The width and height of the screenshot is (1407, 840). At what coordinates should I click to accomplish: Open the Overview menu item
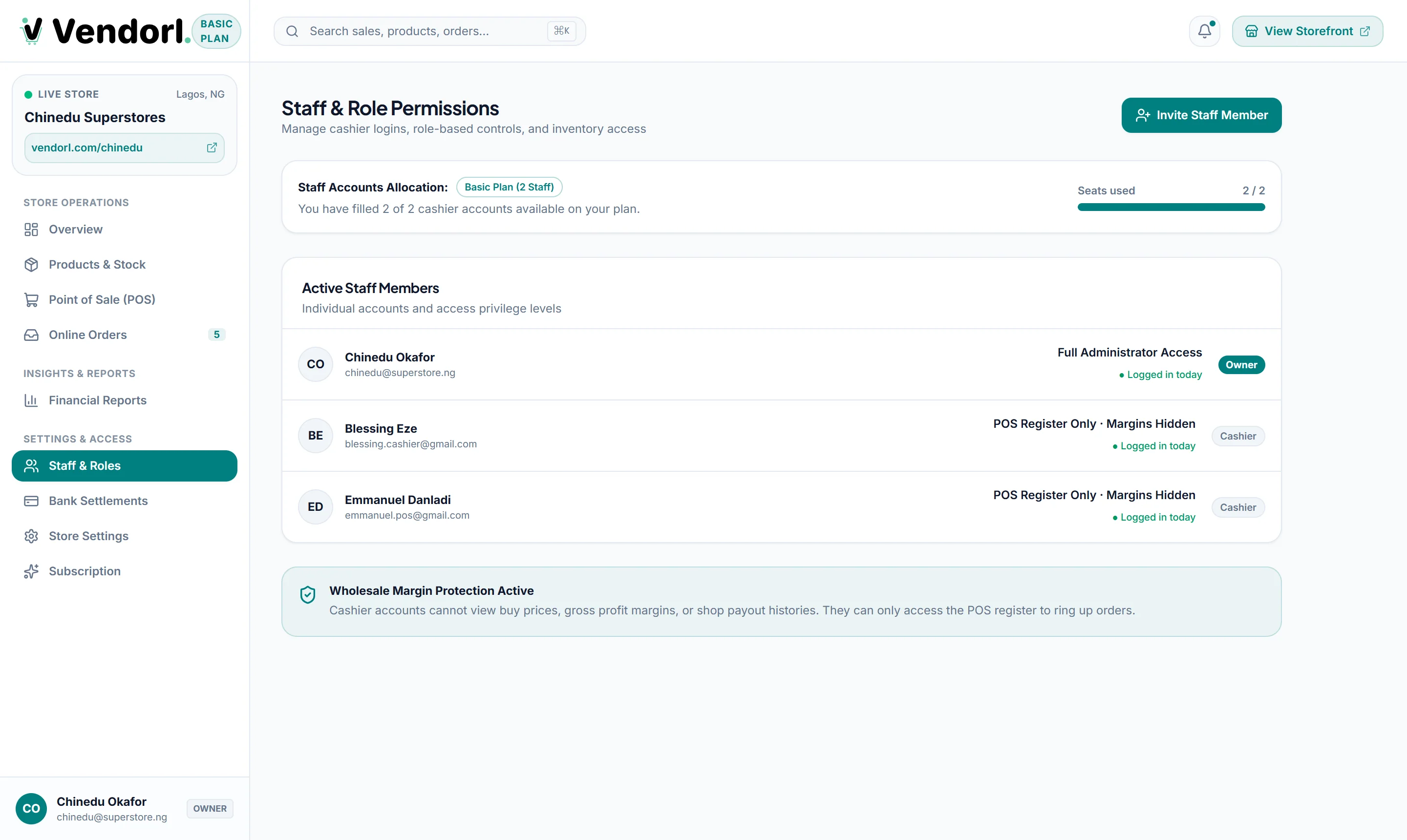point(125,229)
